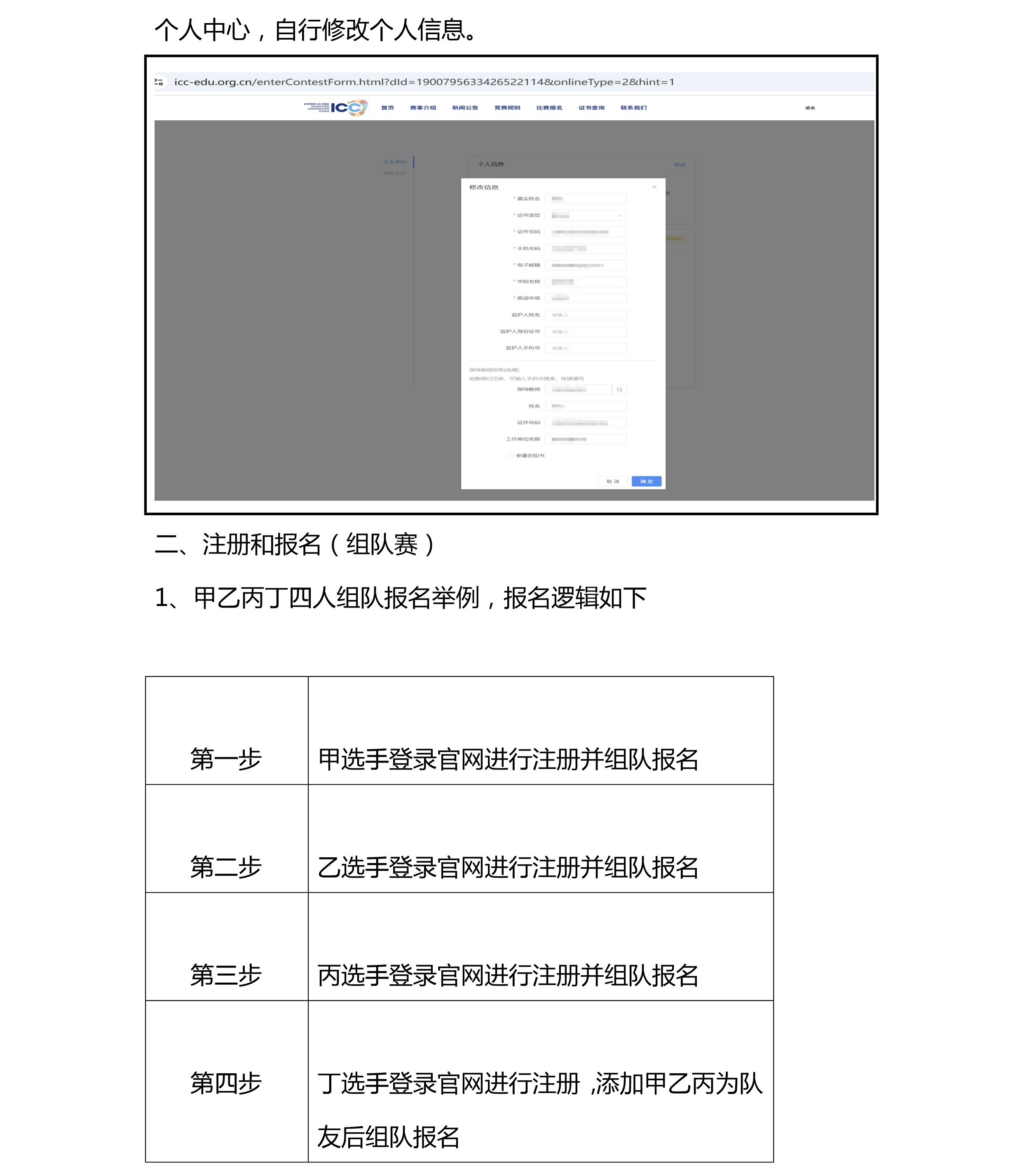Click the required 证件号码 field below 证件类型
The width and height of the screenshot is (1022, 1176).
point(586,232)
